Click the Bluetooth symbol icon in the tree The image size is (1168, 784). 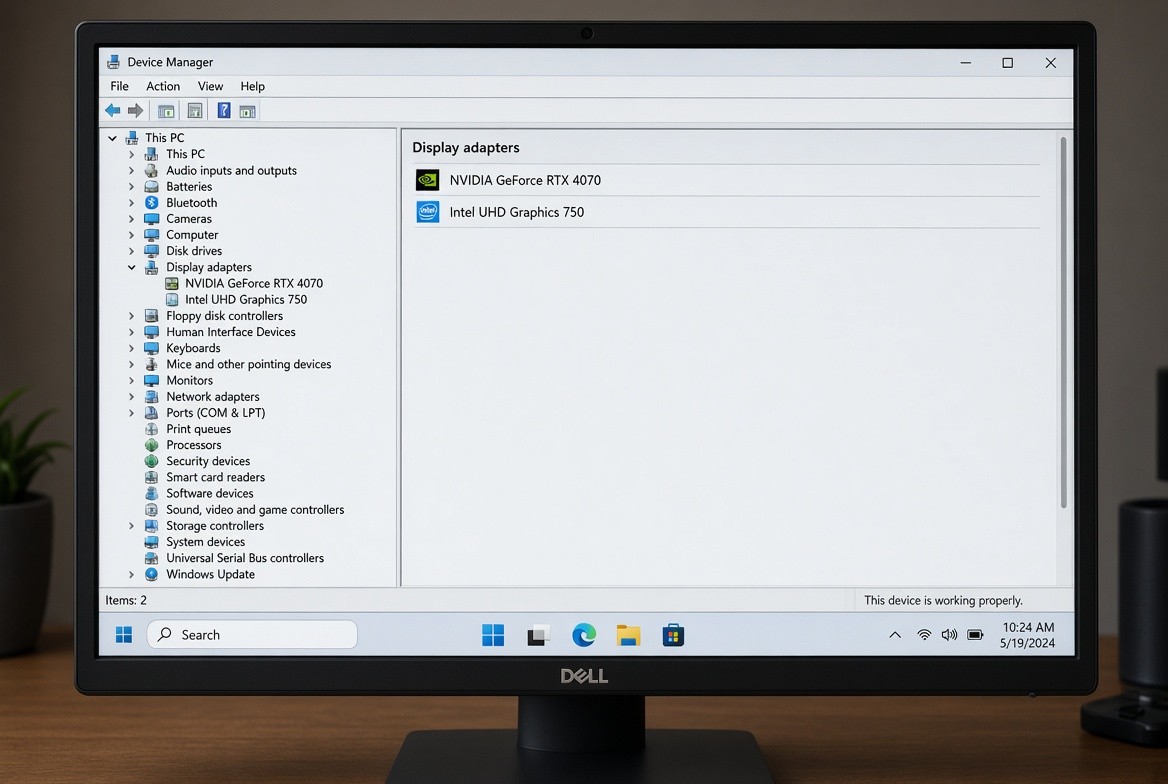151,203
